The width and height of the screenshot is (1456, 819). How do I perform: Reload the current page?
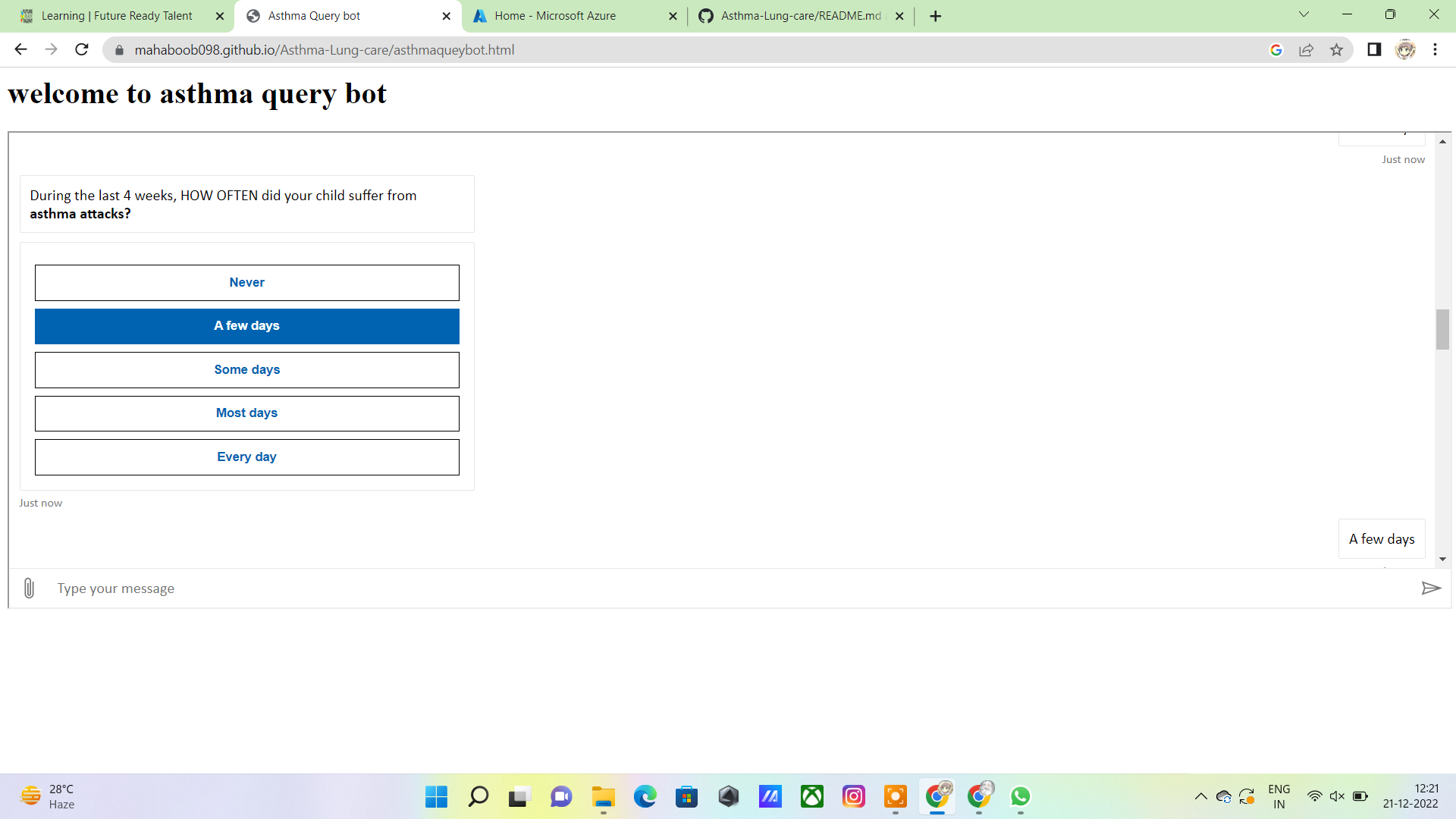click(x=82, y=50)
